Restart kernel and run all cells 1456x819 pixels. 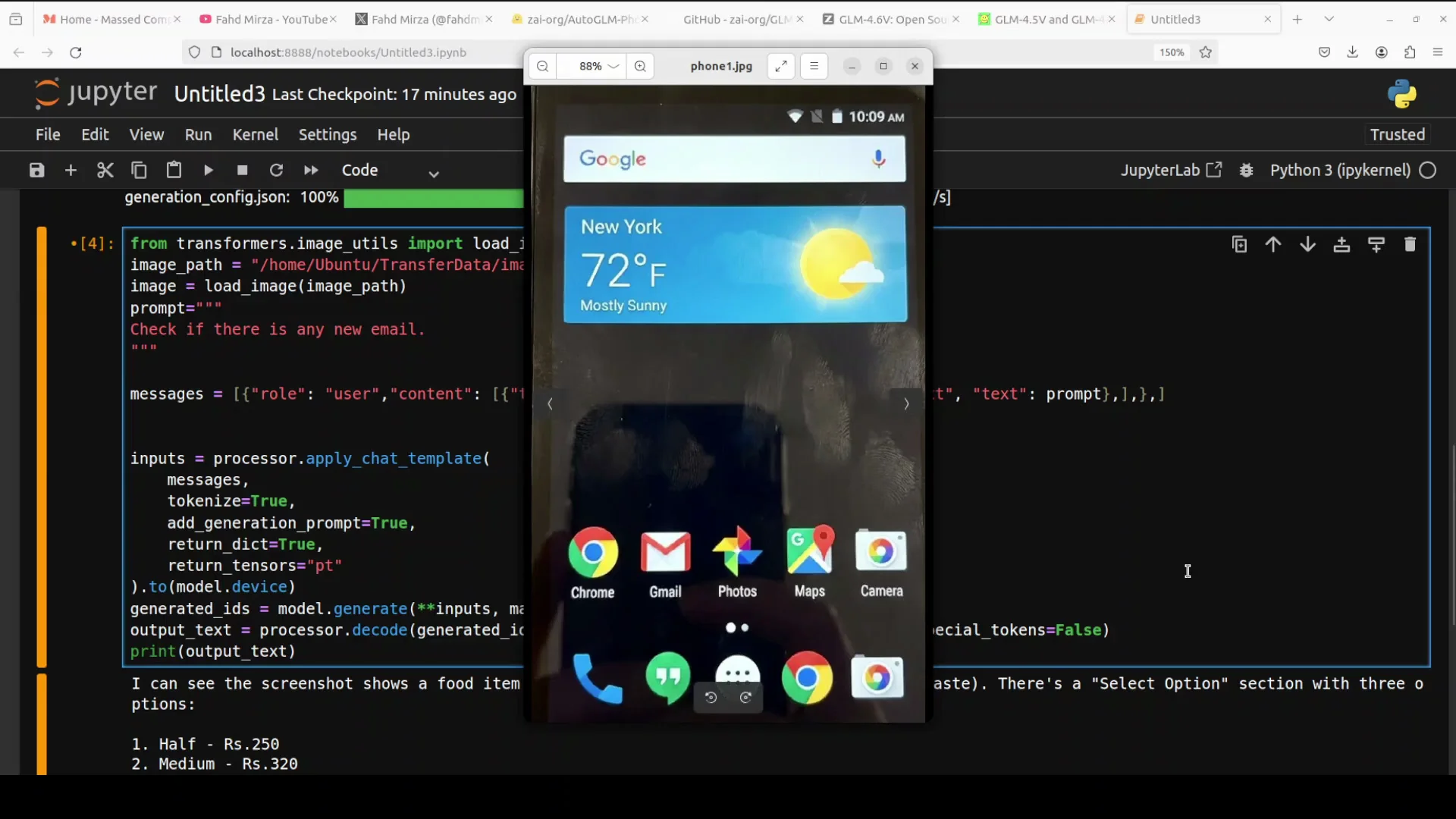311,170
